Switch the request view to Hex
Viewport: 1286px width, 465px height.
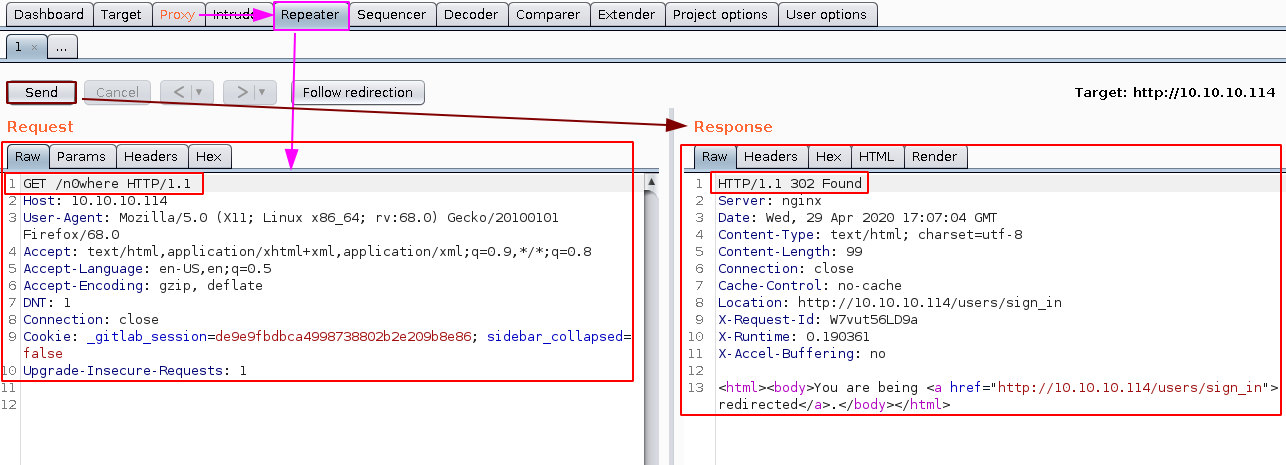[208, 156]
